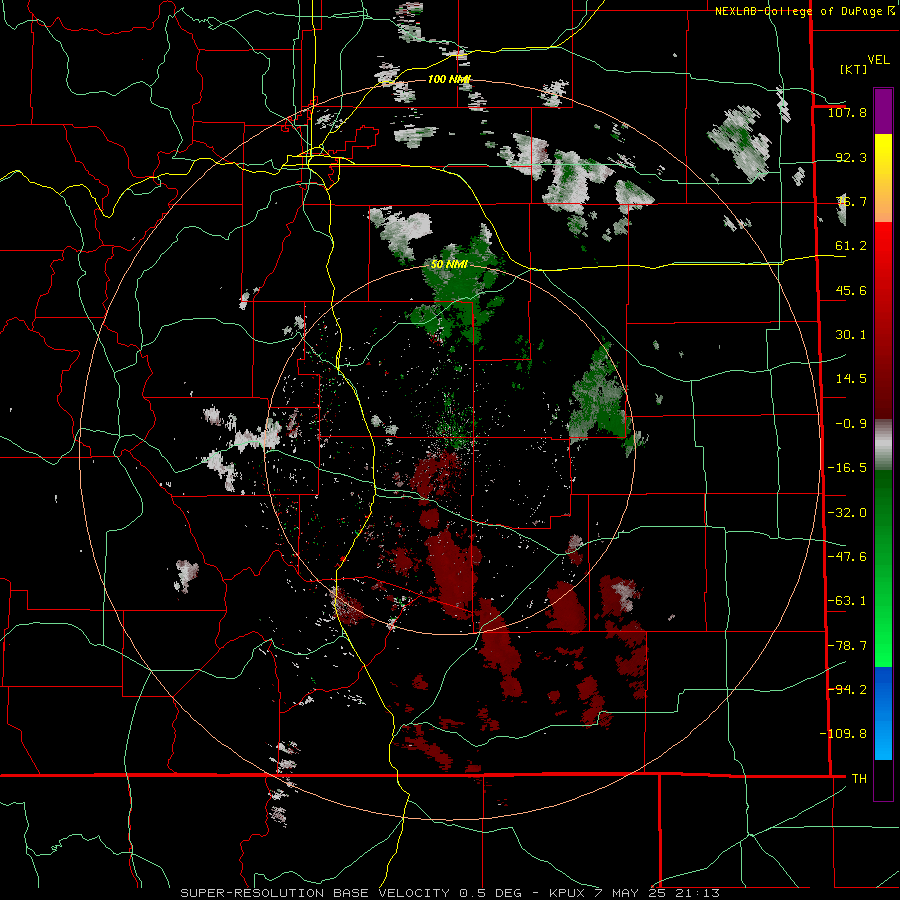Pick the gray near-zero segment of color bar
900x900 pixels.
(x=883, y=442)
